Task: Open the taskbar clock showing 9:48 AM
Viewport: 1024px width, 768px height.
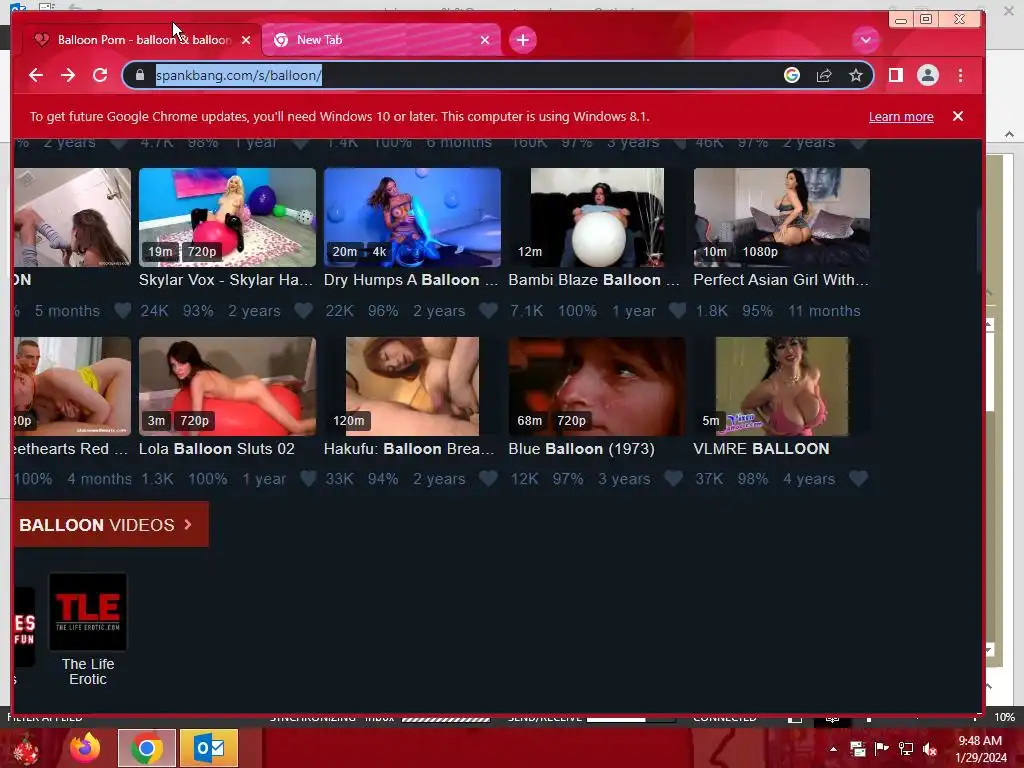Action: pyautogui.click(x=981, y=749)
